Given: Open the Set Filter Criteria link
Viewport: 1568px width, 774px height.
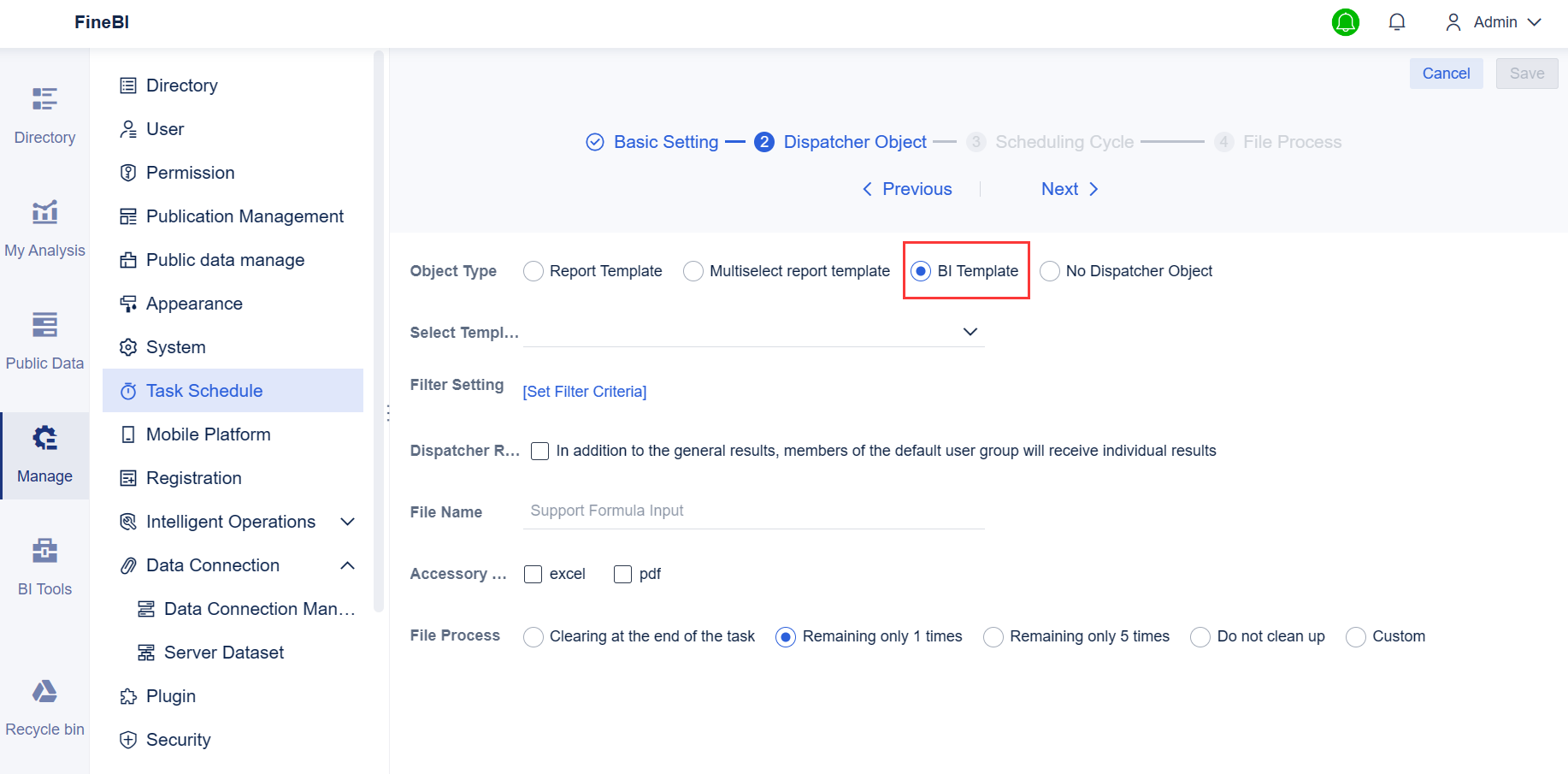Looking at the screenshot, I should pos(584,391).
